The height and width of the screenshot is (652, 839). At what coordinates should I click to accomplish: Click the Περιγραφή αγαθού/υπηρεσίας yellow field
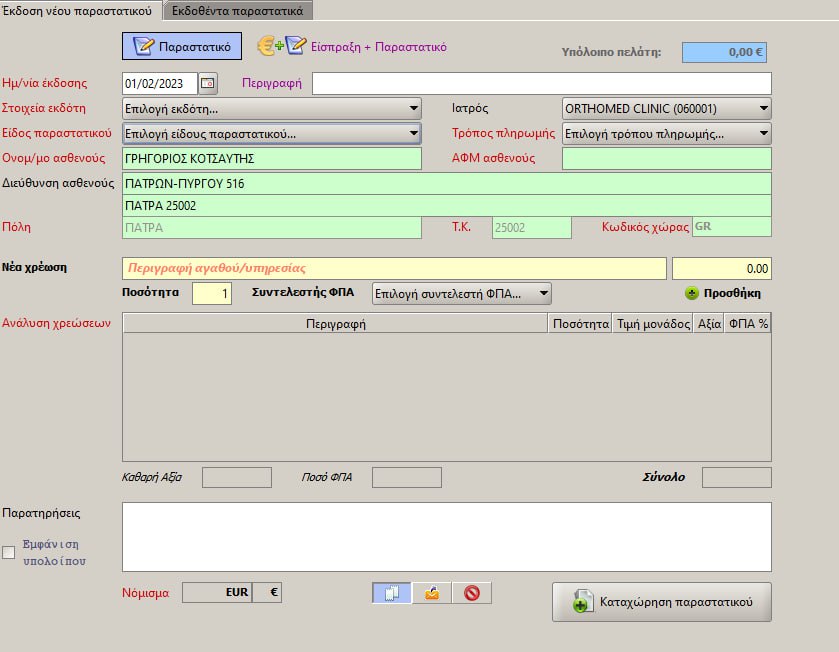coord(394,268)
